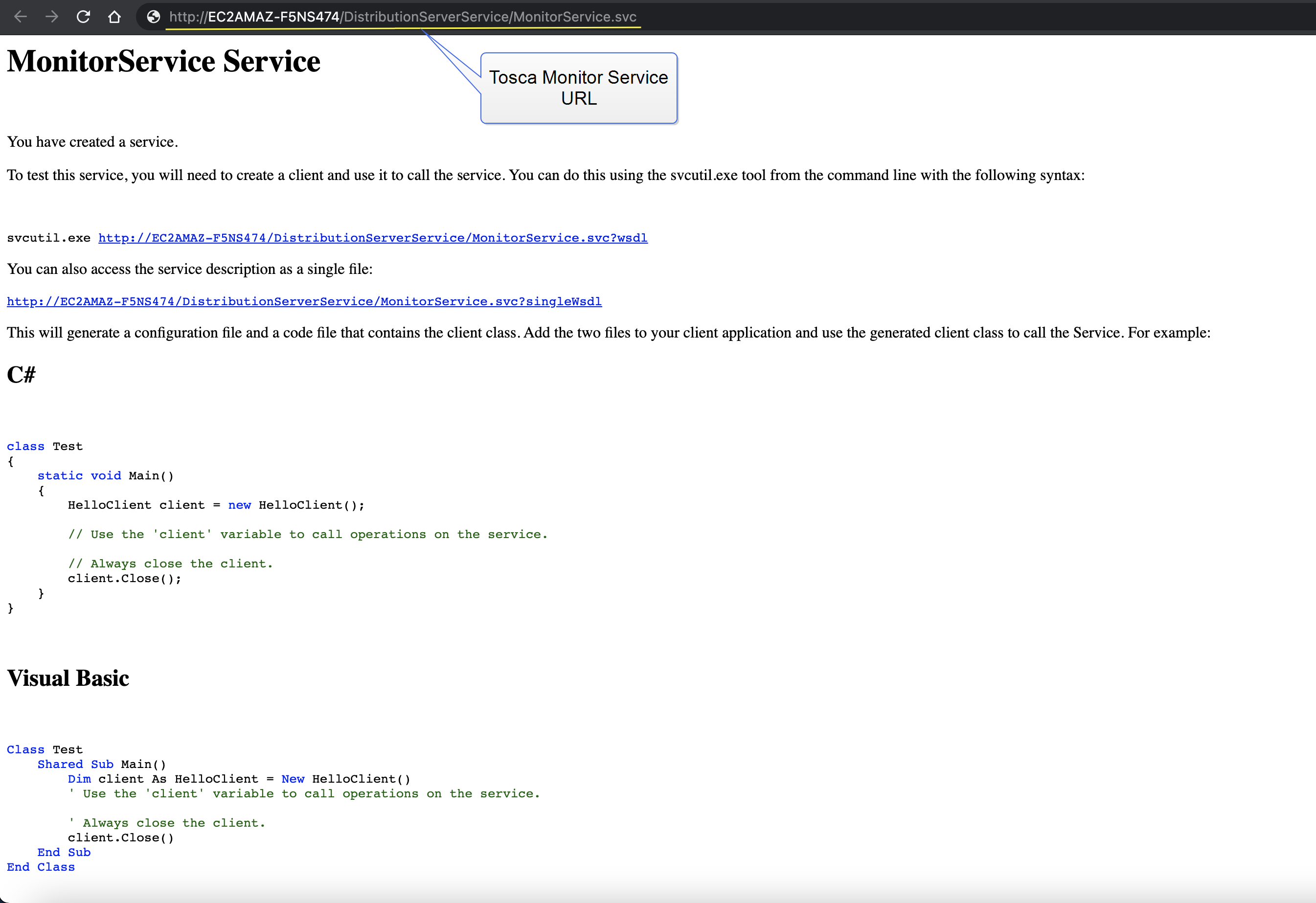Click the MonitorService Service heading
This screenshot has height=903, width=1316.
click(x=164, y=61)
